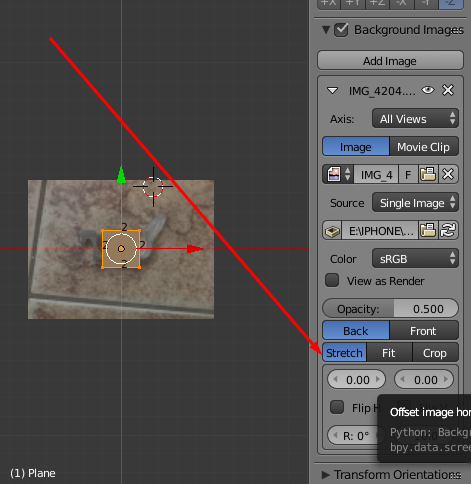The width and height of the screenshot is (471, 484).
Task: Toggle visibility eye of IMG_4204 background image
Action: tap(428, 90)
